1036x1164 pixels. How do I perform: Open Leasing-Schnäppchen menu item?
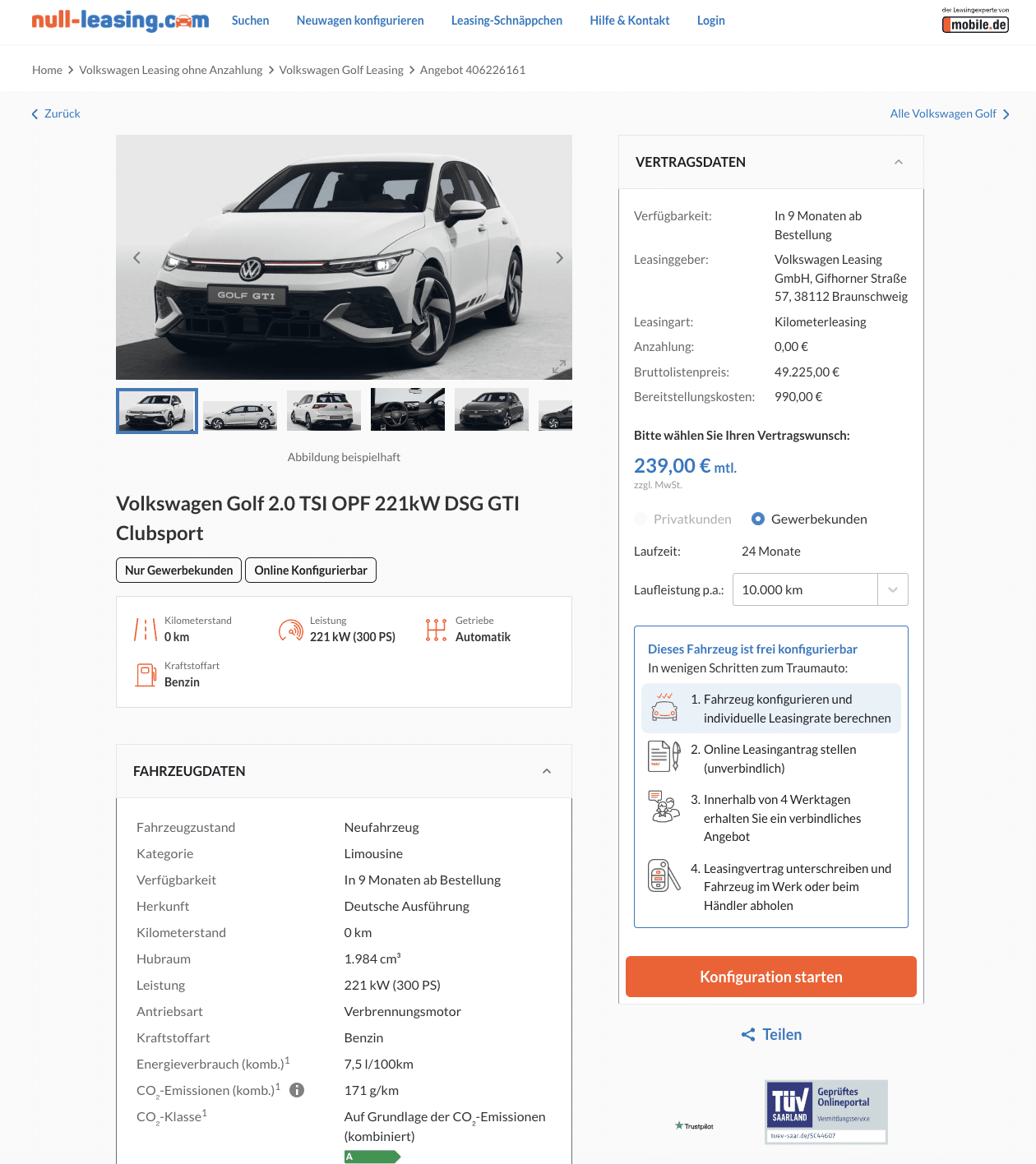tap(506, 21)
